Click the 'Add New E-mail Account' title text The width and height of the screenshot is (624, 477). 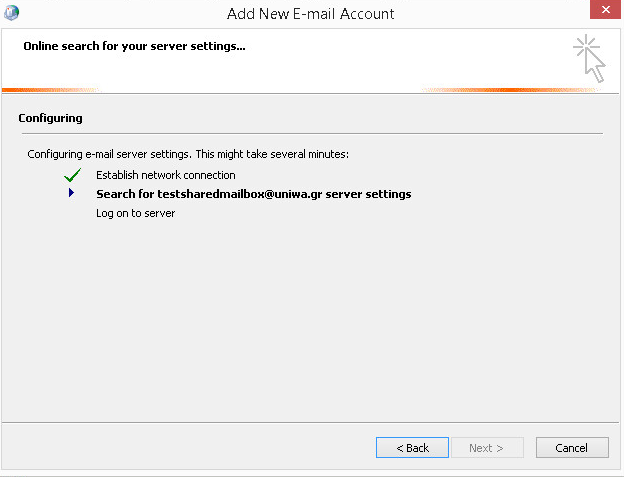(310, 14)
